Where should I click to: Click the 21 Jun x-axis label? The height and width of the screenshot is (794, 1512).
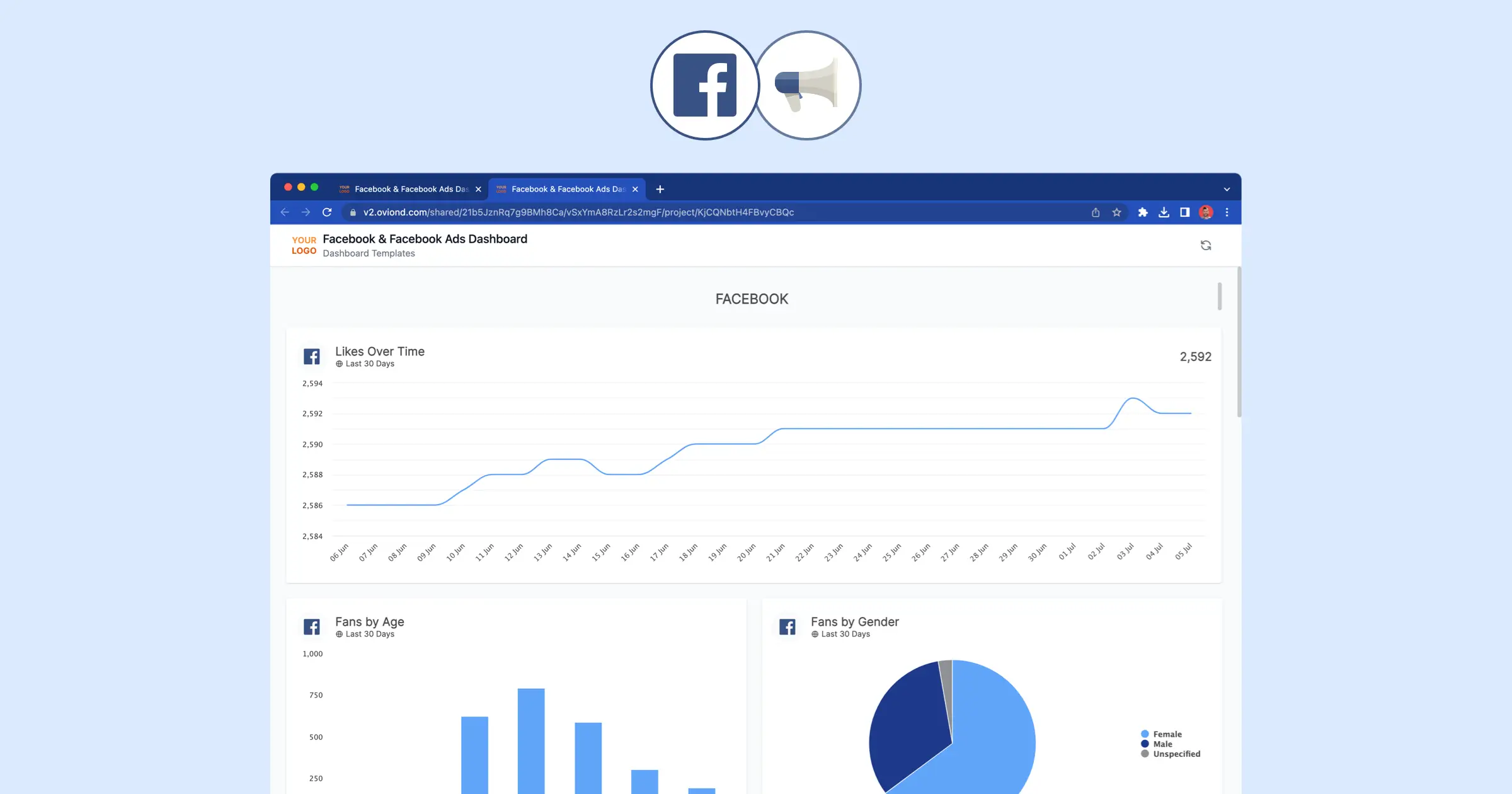point(776,552)
